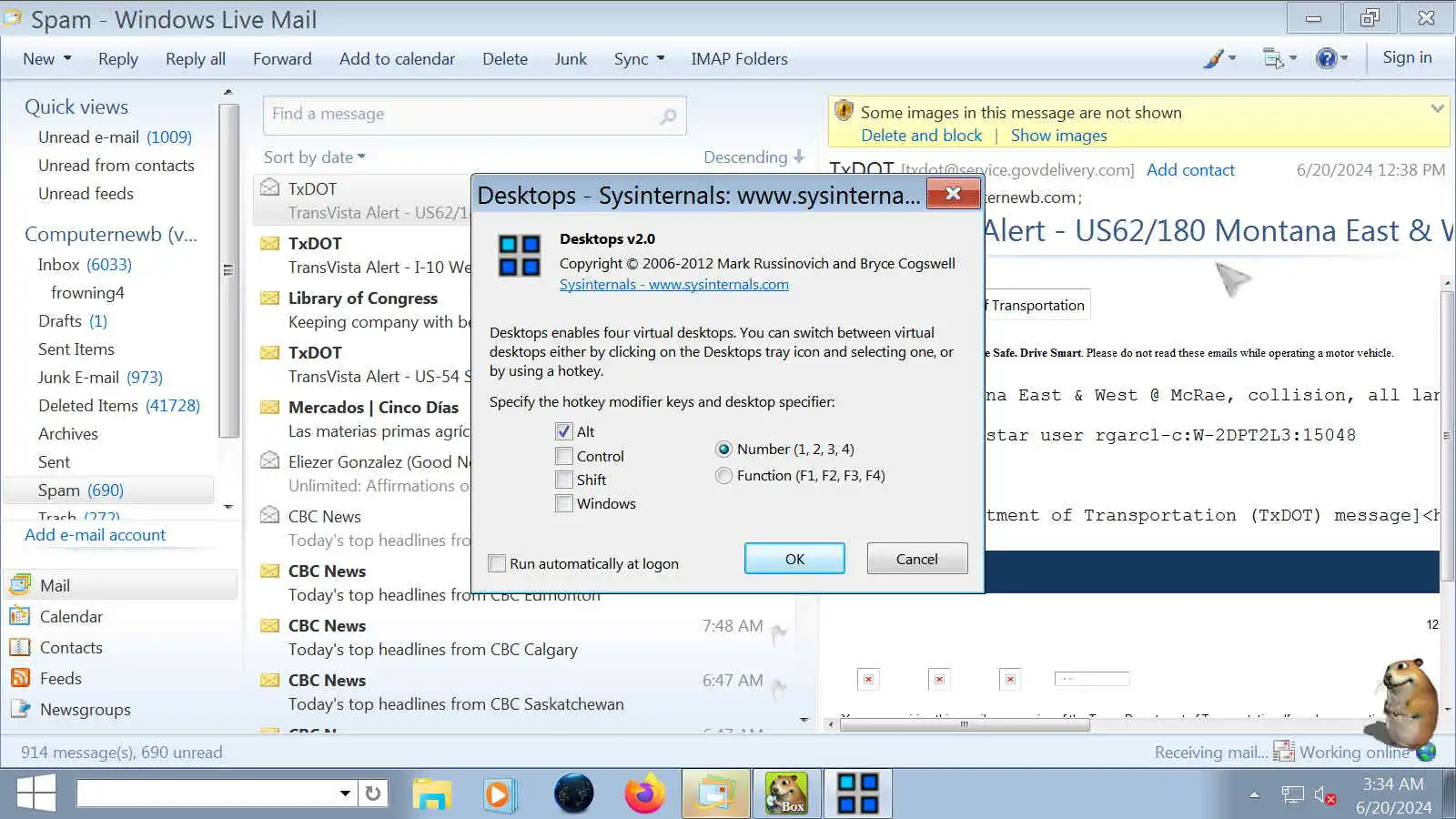1456x819 pixels.
Task: Click the muted volume tray icon
Action: click(x=1326, y=795)
